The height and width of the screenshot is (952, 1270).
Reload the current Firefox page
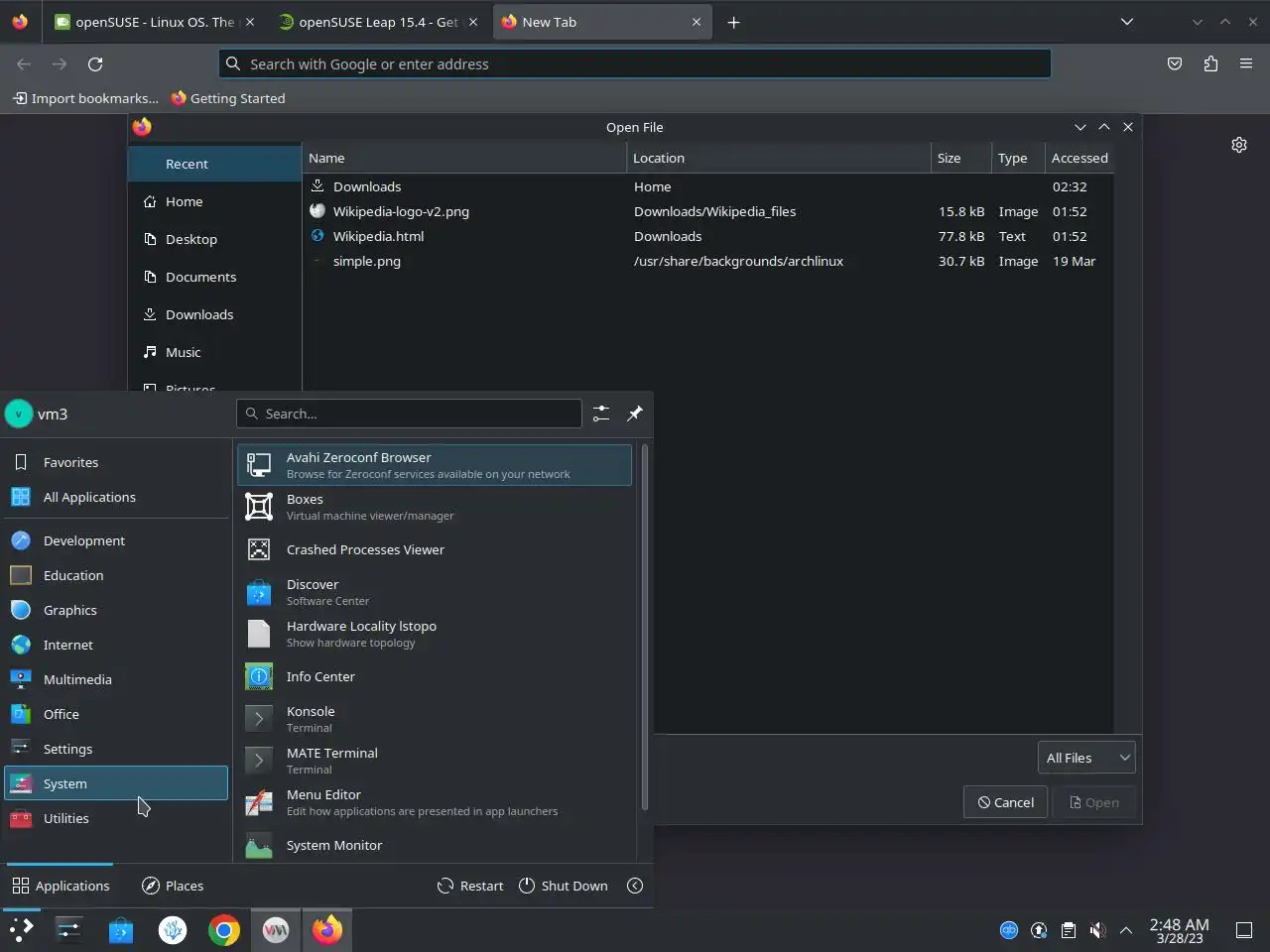(95, 63)
